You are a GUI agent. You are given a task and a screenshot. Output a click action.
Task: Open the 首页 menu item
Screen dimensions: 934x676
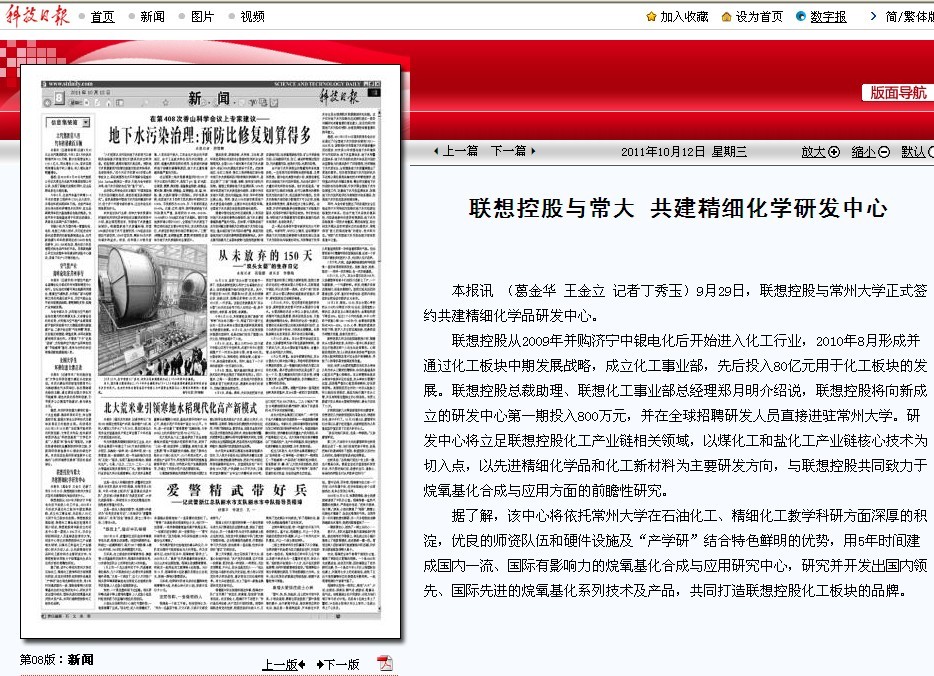(x=102, y=17)
